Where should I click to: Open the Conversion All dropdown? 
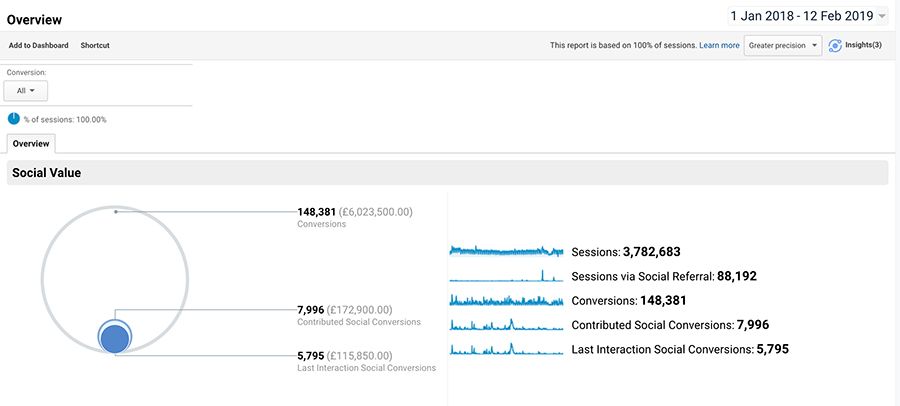(x=26, y=91)
